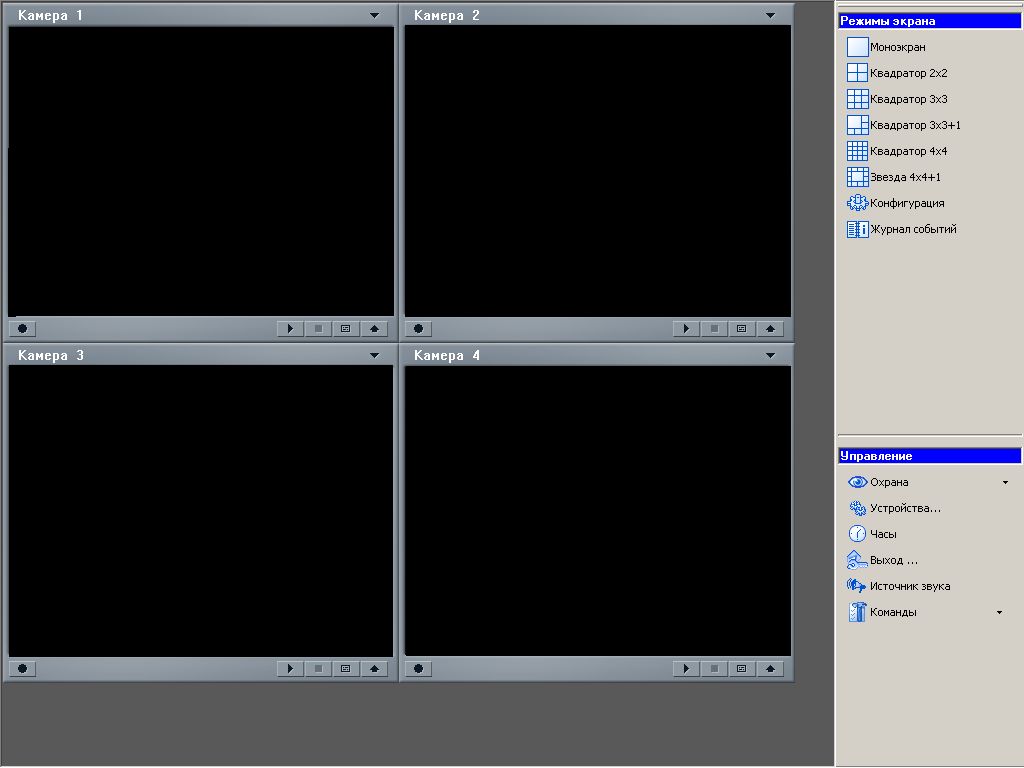
Task: Toggle the record circle on Камера 3
Action: coord(22,669)
